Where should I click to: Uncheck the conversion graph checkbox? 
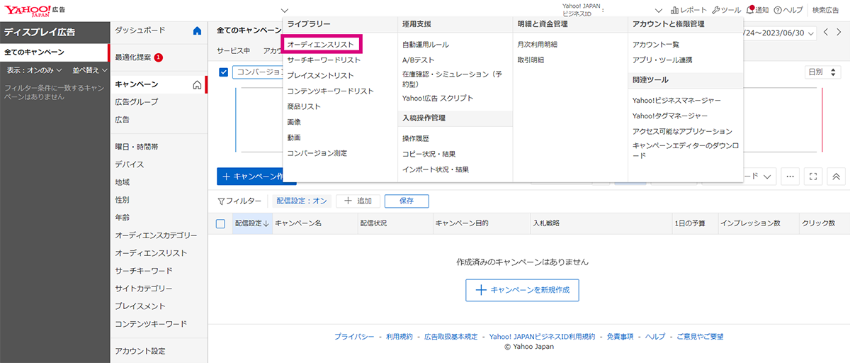[223, 73]
